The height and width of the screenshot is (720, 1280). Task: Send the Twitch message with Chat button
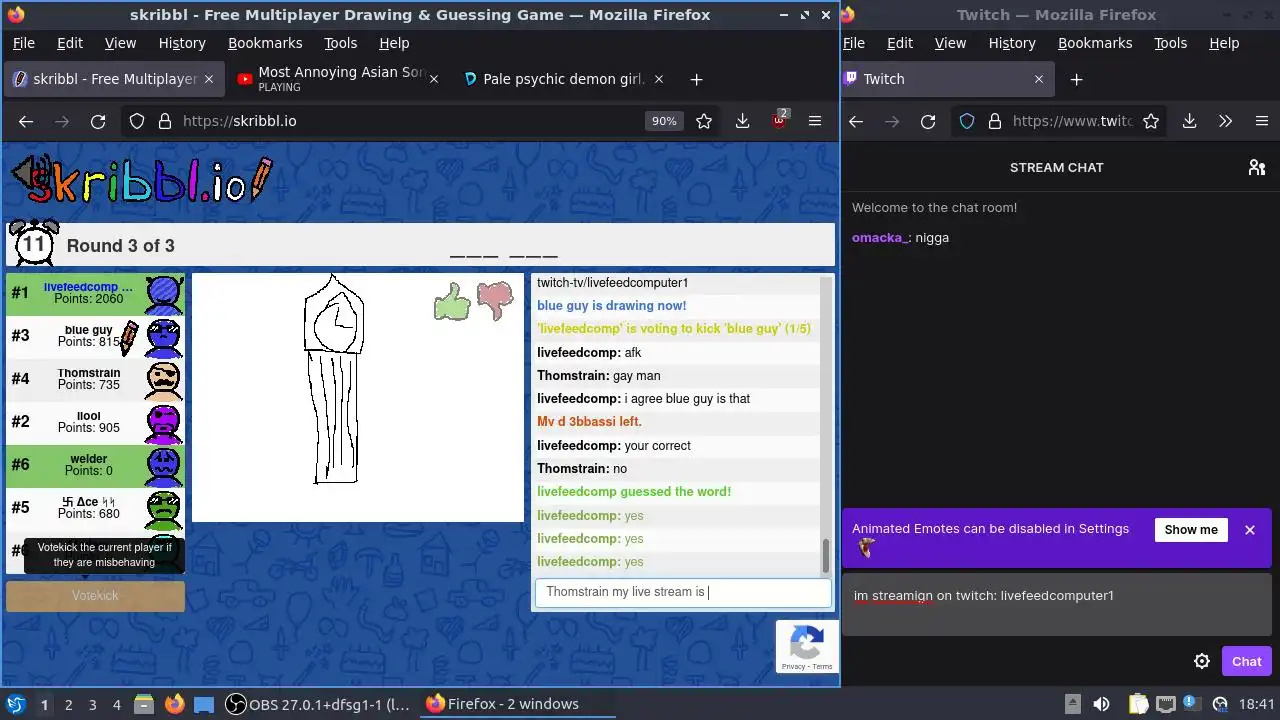[x=1246, y=661]
